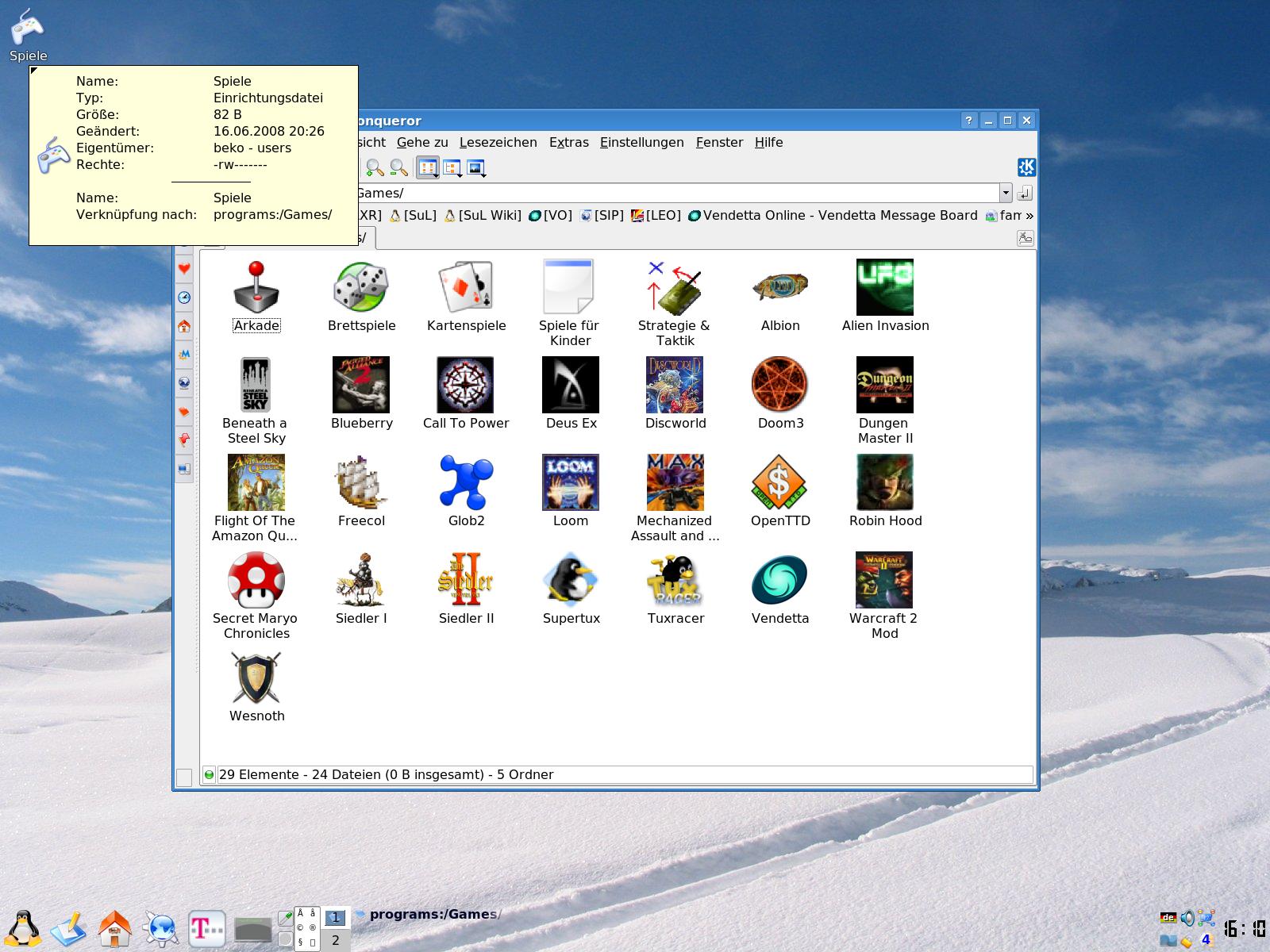Click the Go button beside location bar
The image size is (1270, 952).
coord(1025,193)
